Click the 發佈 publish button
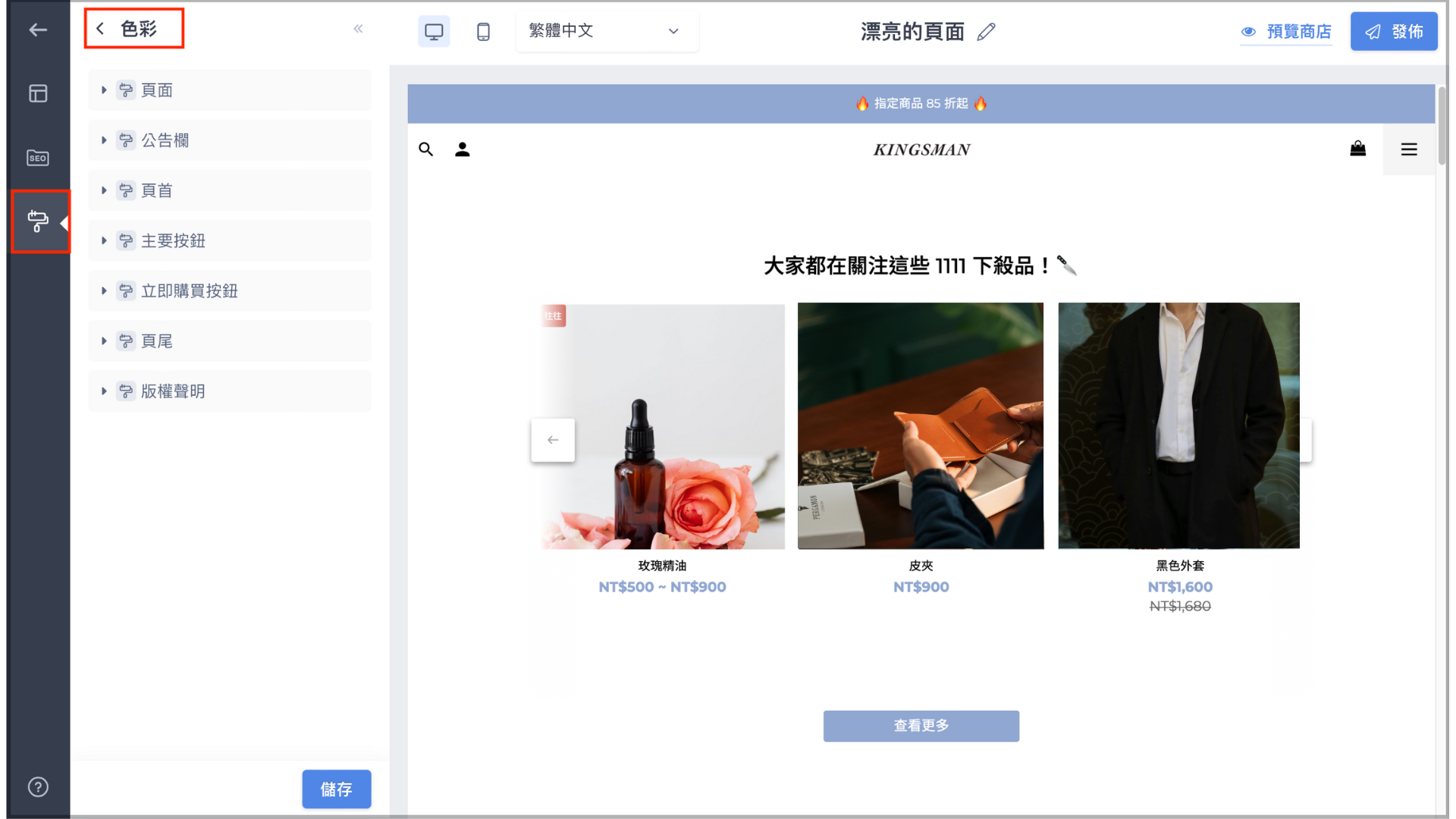Viewport: 1456px width, 819px height. [1394, 31]
